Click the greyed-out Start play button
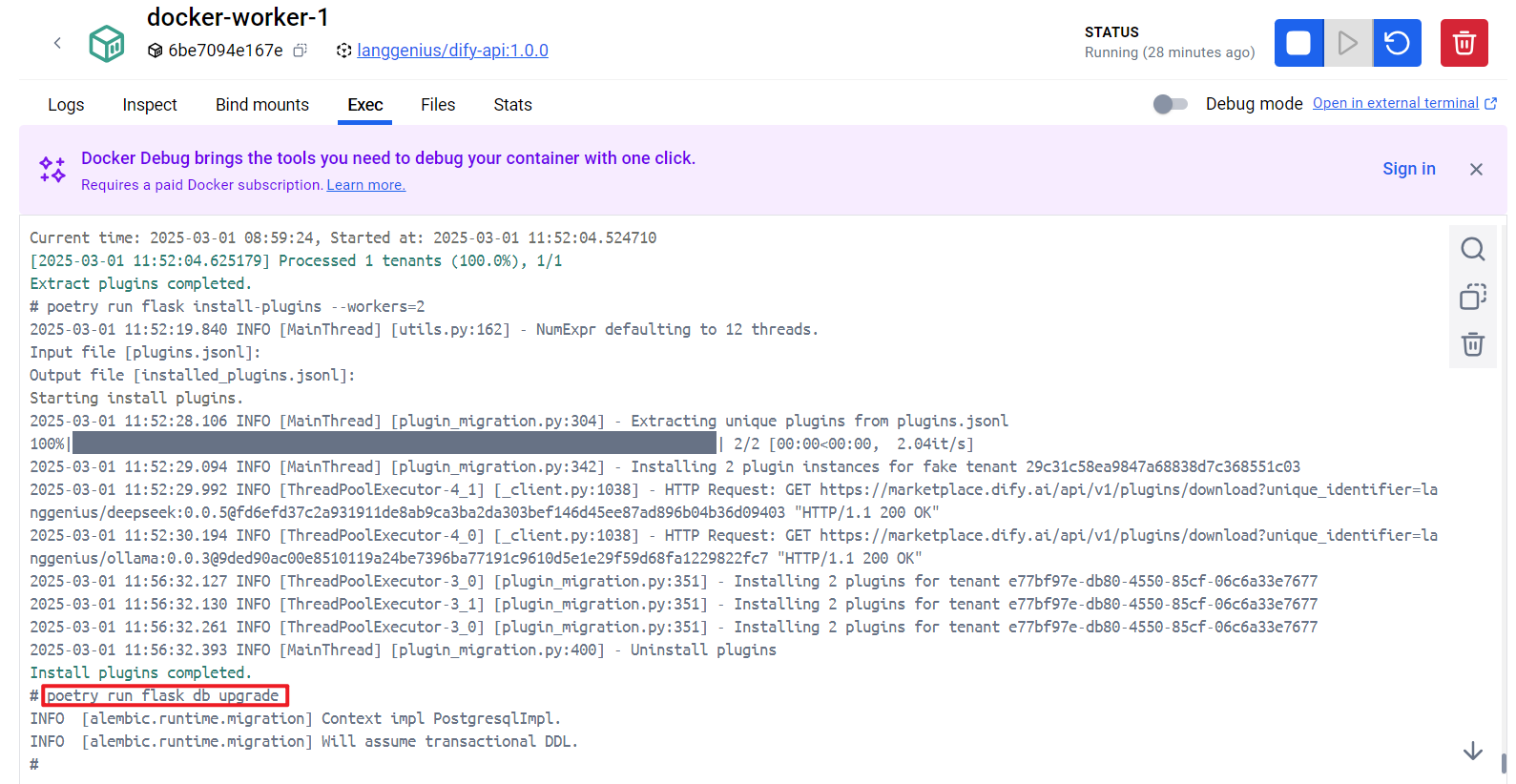The height and width of the screenshot is (784, 1516). [1348, 43]
